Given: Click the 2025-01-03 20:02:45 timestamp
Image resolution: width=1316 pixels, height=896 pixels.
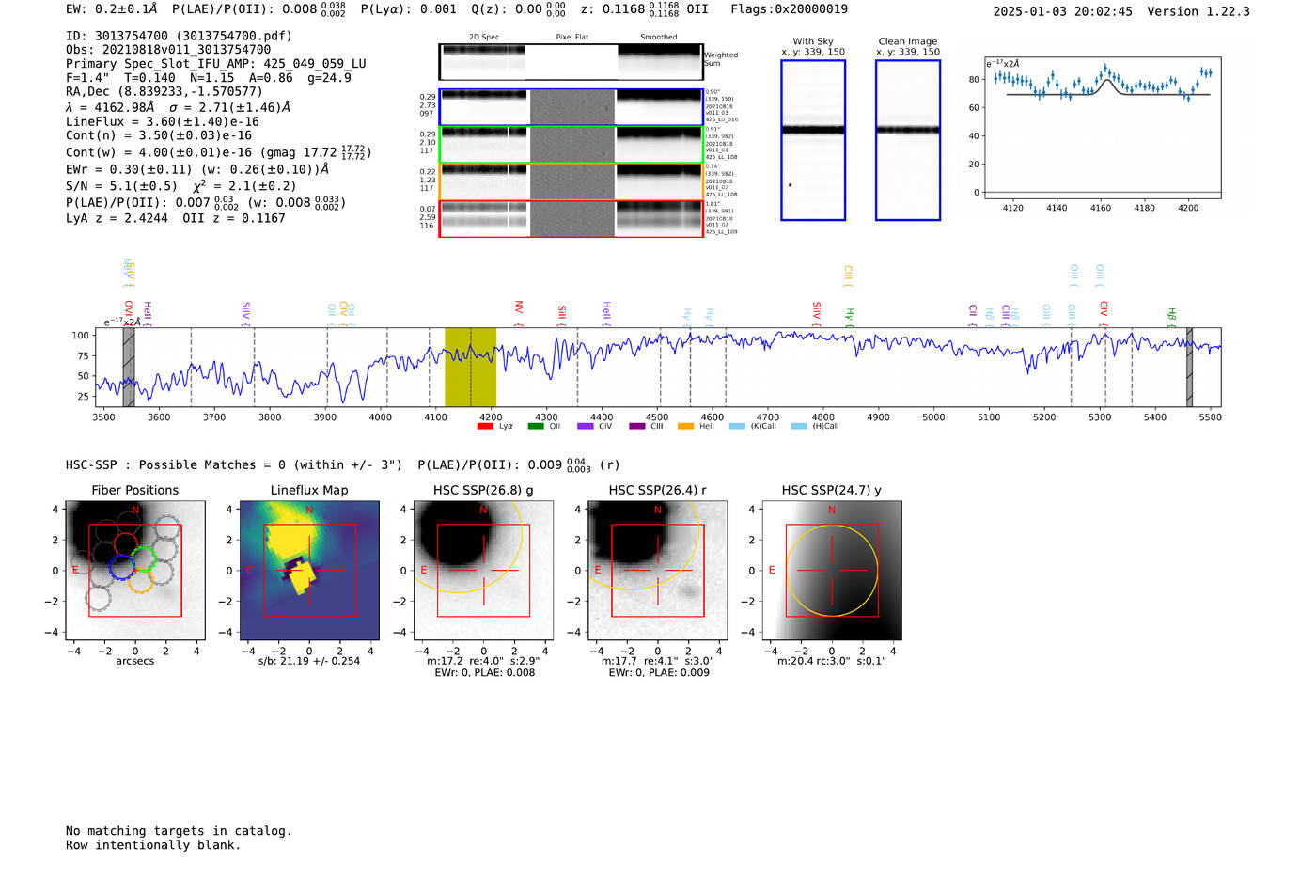Looking at the screenshot, I should point(1062,11).
